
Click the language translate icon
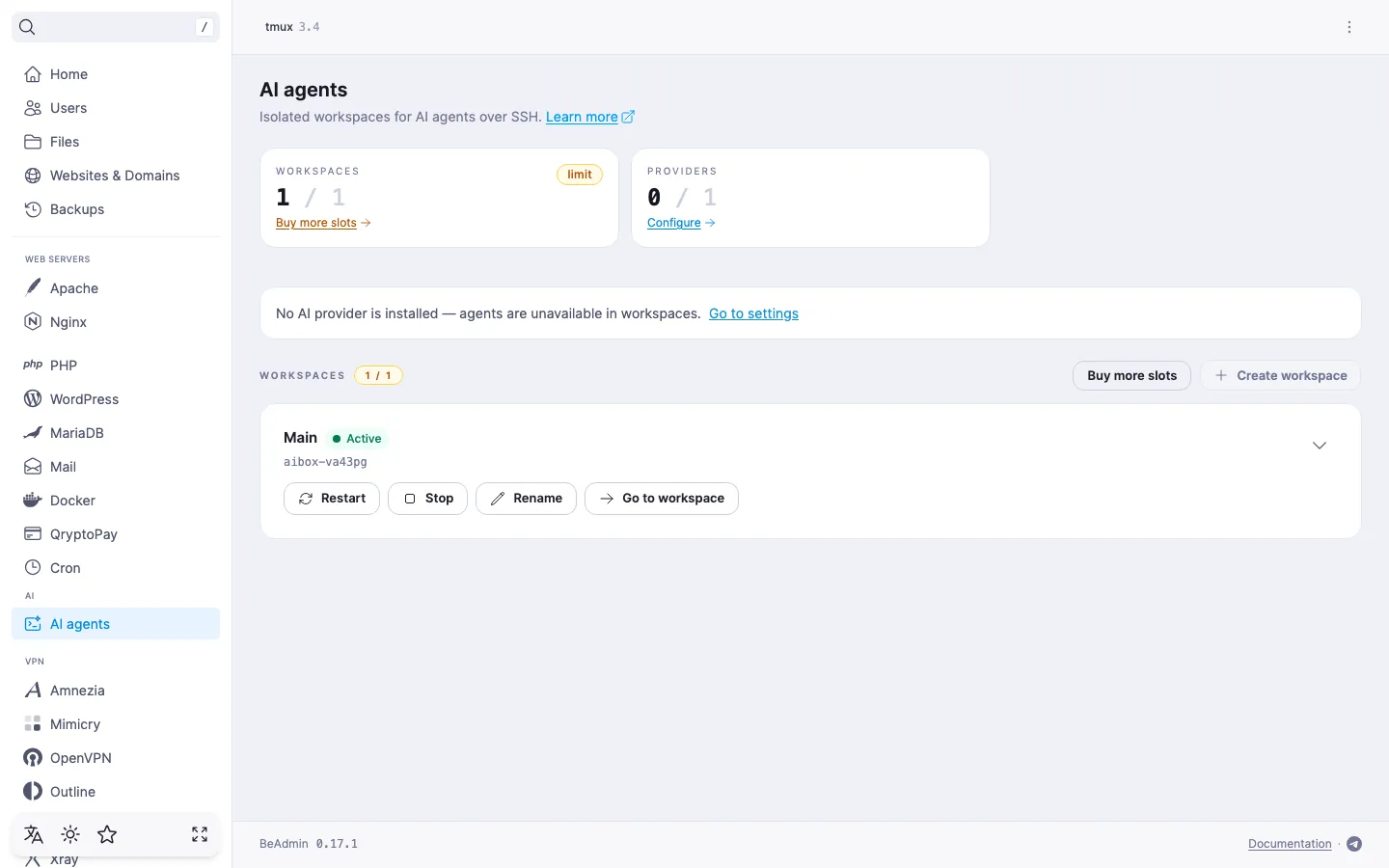coord(34,834)
